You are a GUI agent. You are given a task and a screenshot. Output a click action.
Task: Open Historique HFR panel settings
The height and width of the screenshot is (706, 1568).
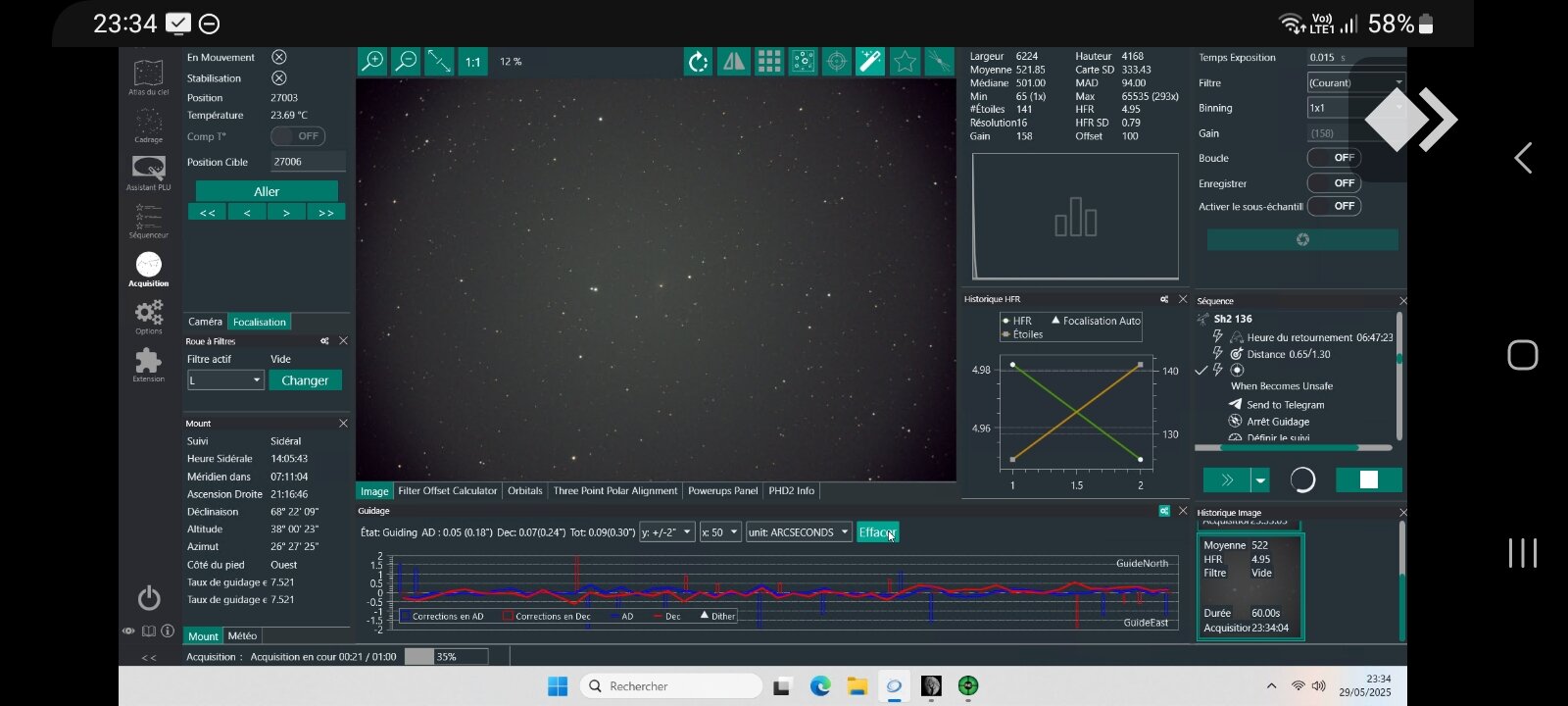click(1164, 299)
